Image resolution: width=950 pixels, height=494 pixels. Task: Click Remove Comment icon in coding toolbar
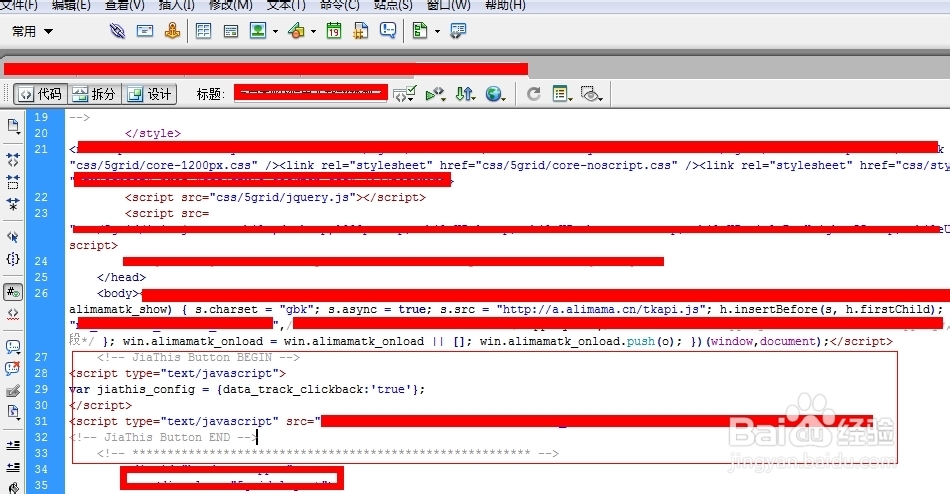tap(13, 369)
